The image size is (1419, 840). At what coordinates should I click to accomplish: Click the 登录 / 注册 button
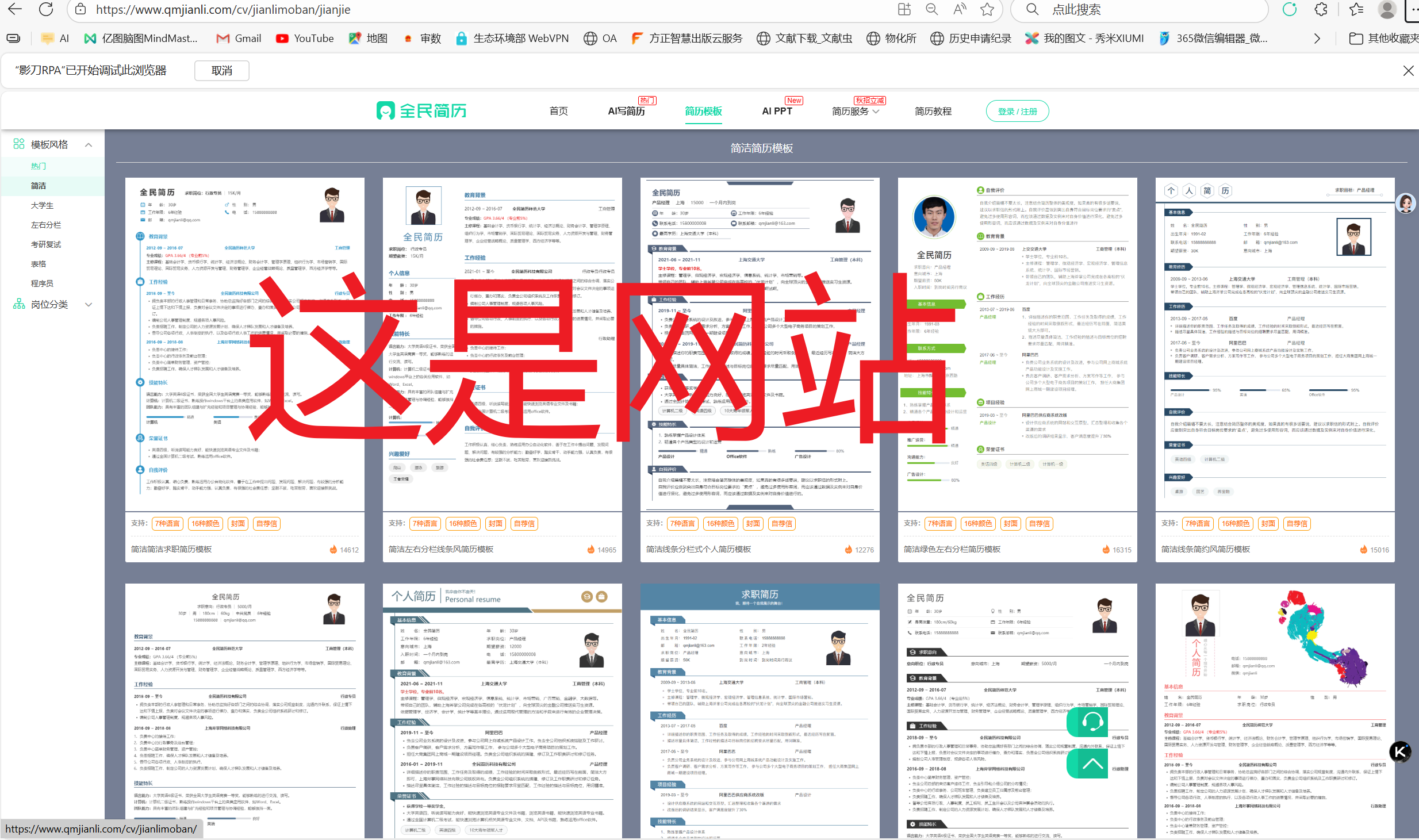click(x=1017, y=111)
